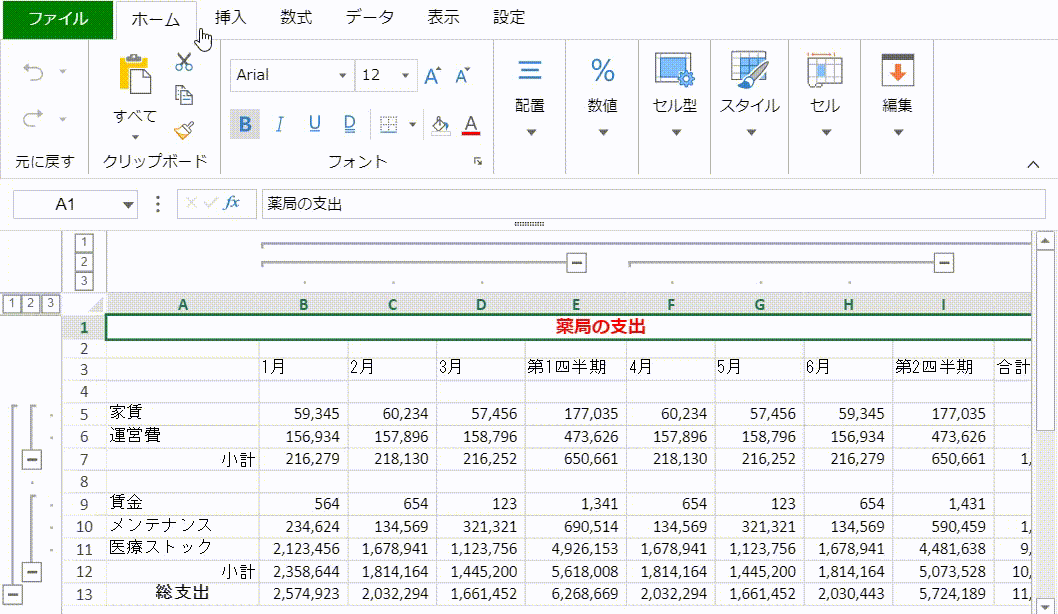Image resolution: width=1058 pixels, height=614 pixels.
Task: Click the green ファイル button
Action: coord(57,19)
